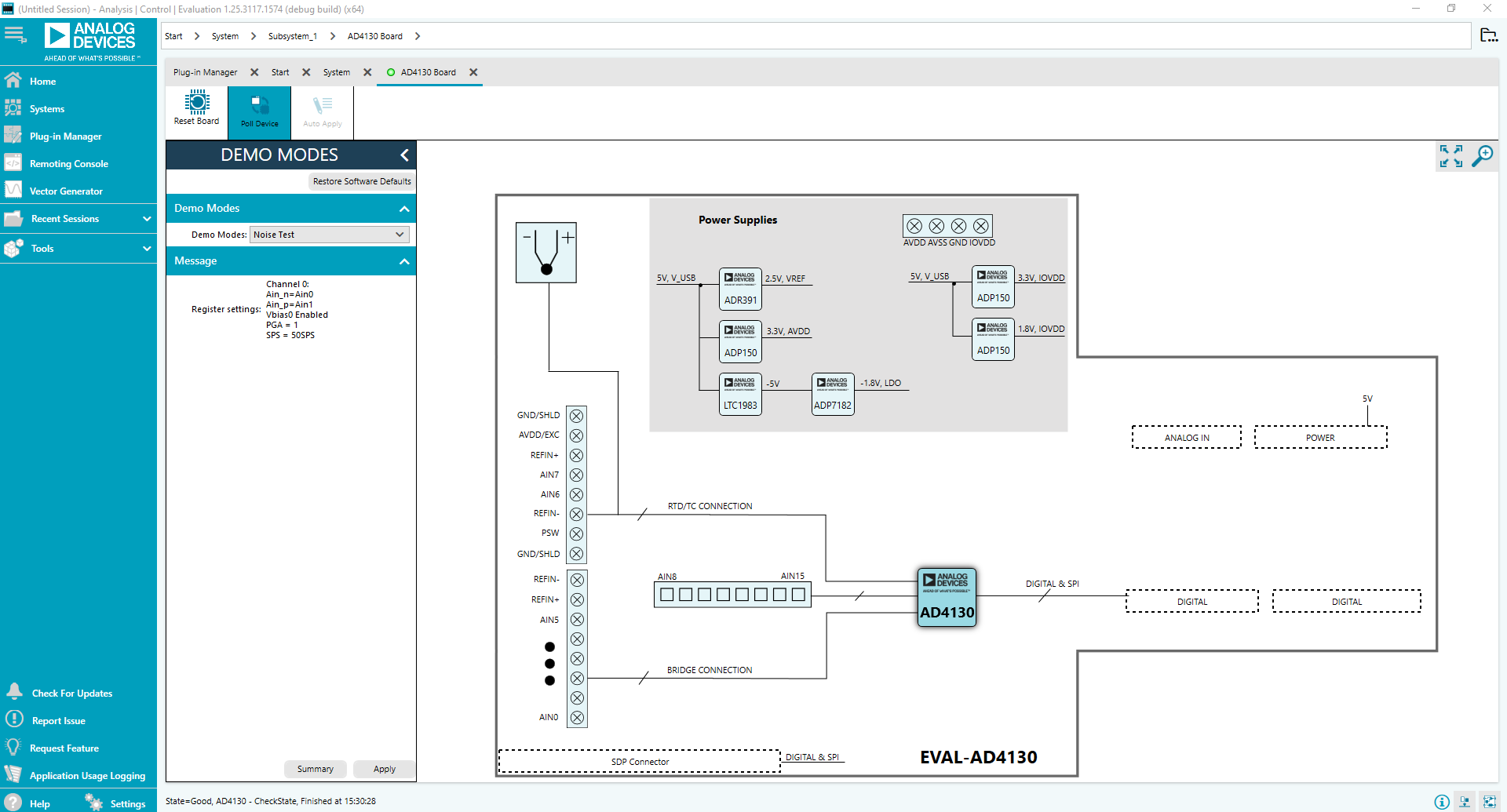Viewport: 1507px width, 812px height.
Task: Click the Poll Device toolbar button
Action: click(x=260, y=111)
